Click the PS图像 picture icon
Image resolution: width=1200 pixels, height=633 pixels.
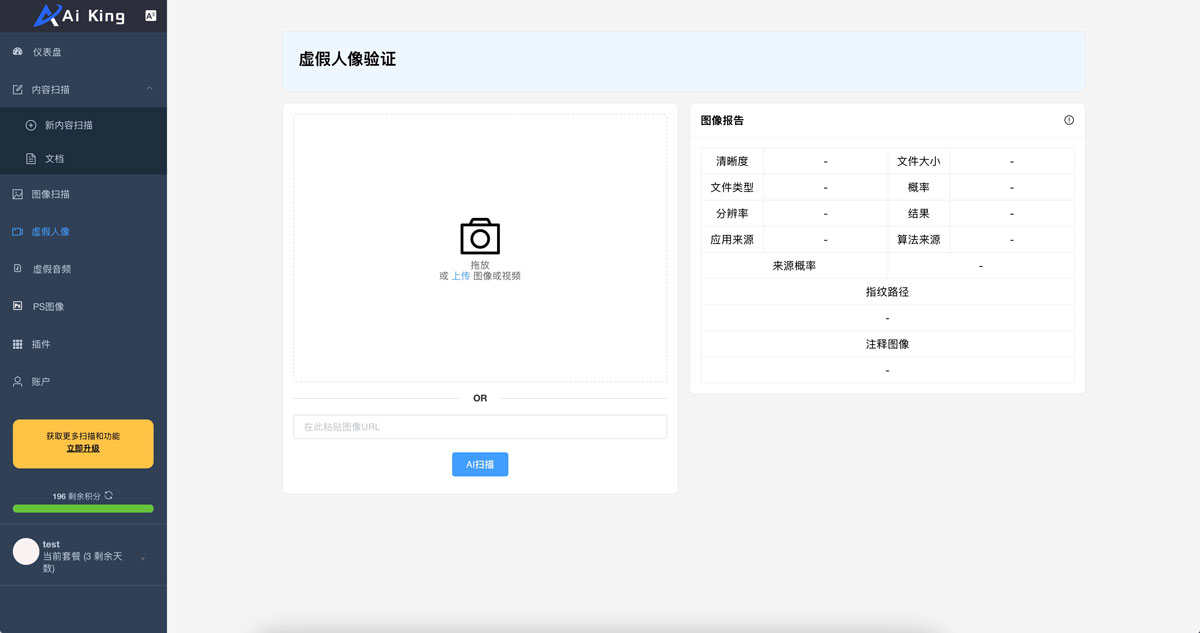(17, 306)
